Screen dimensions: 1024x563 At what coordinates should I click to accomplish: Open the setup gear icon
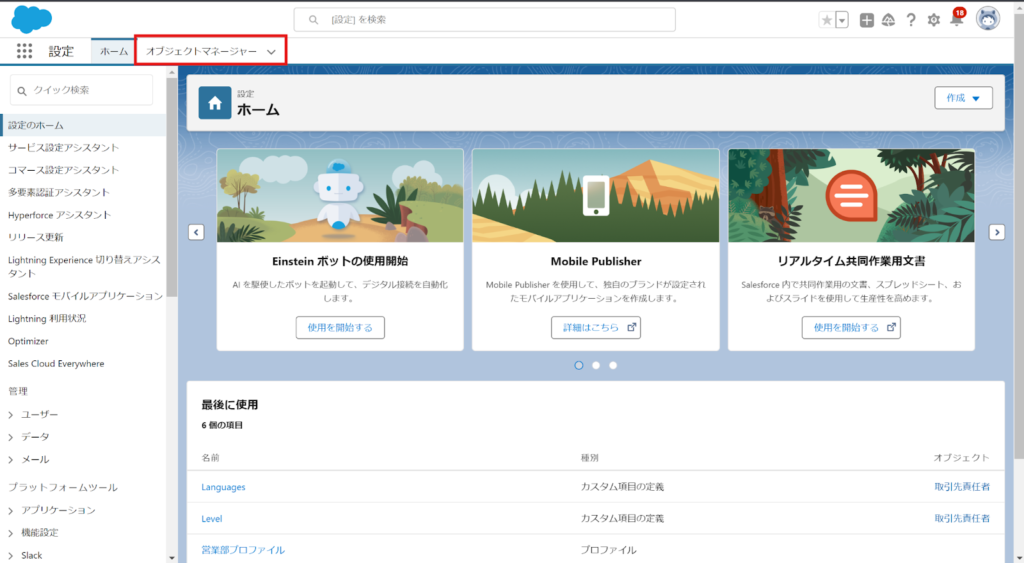[934, 20]
